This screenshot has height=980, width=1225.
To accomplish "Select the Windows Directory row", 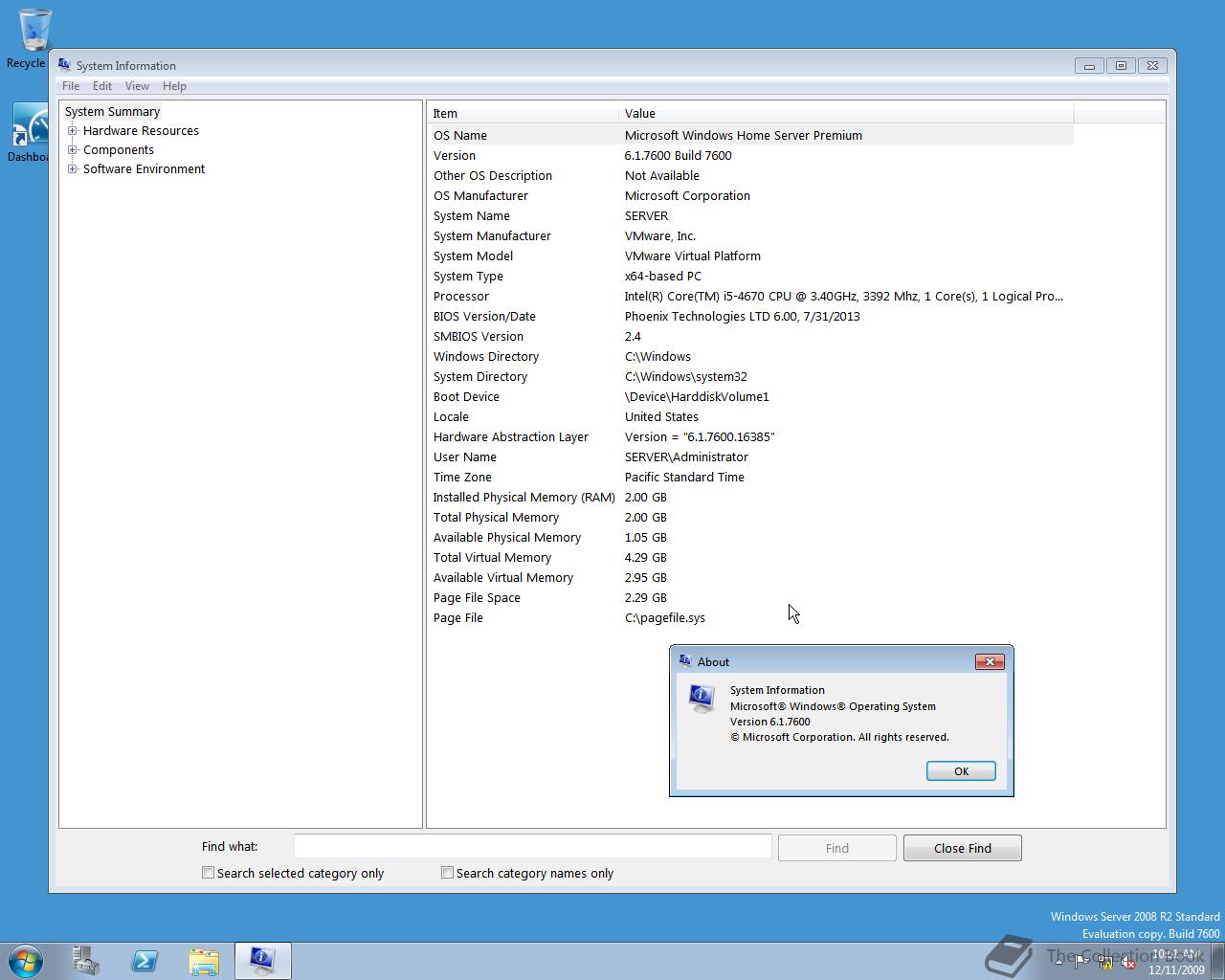I will click(x=750, y=356).
